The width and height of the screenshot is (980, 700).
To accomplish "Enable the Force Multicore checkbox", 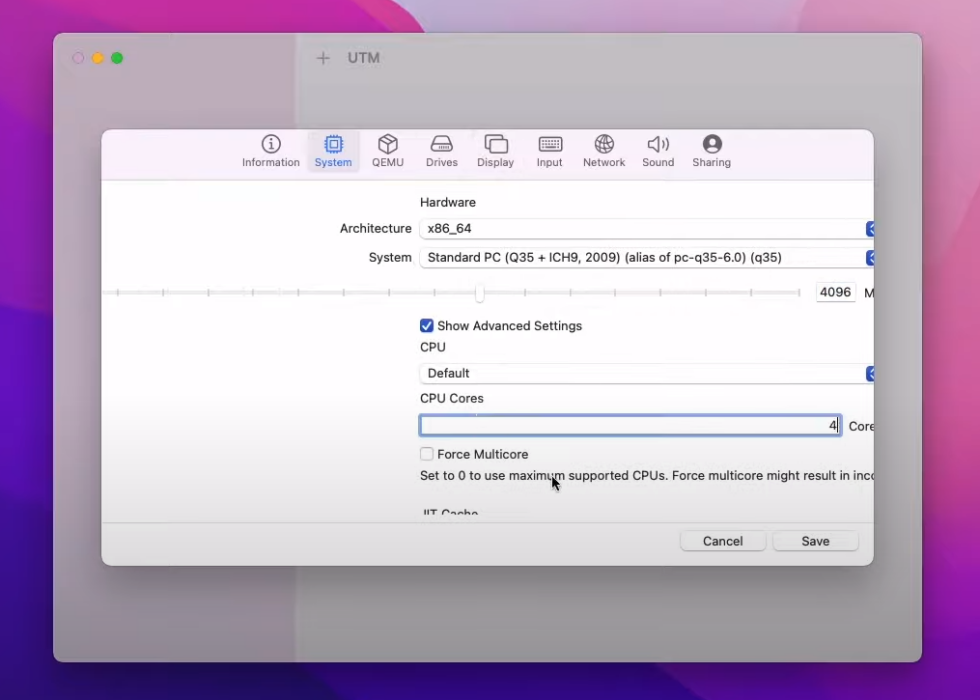I will [x=427, y=454].
